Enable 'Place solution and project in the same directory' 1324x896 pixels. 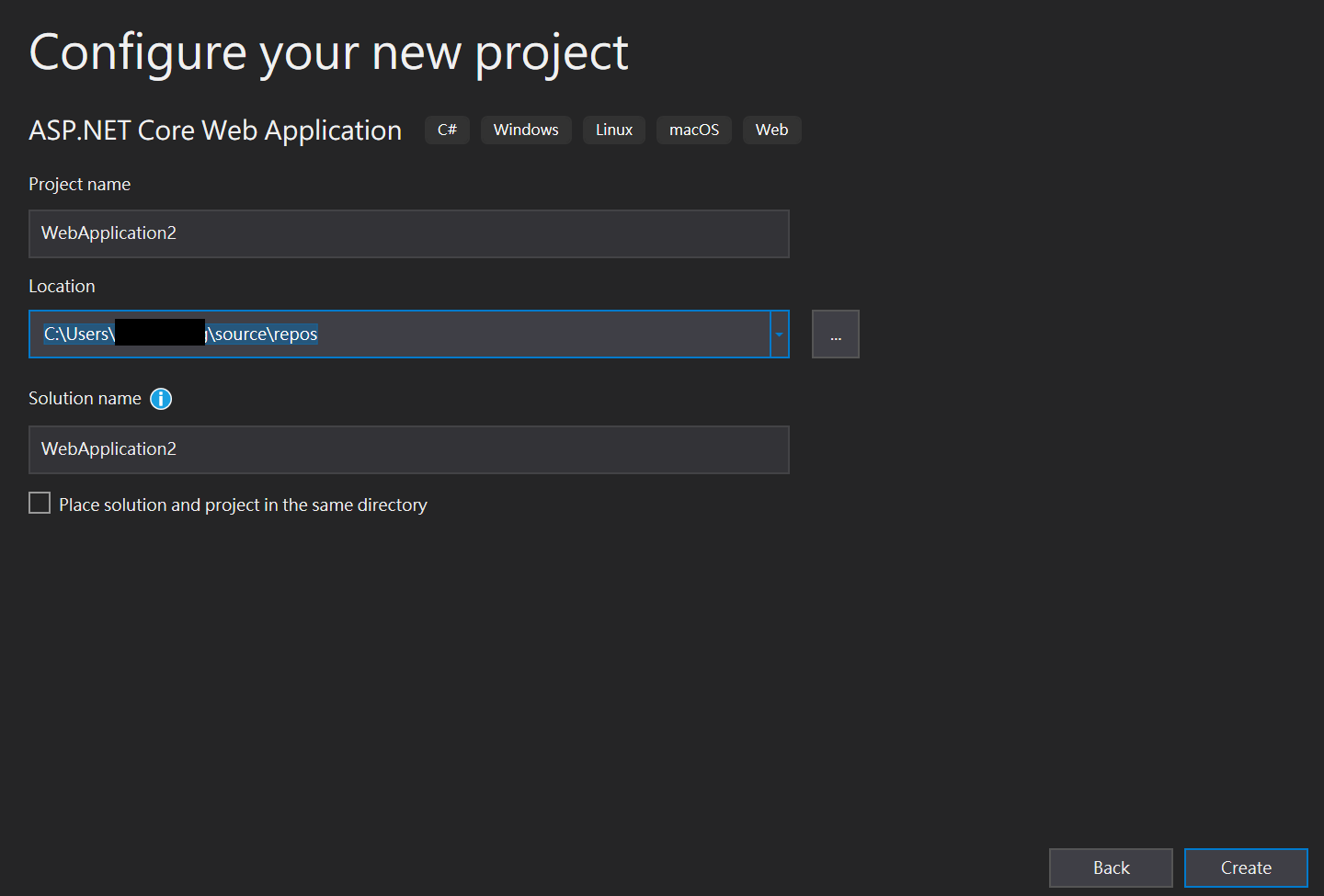click(39, 503)
